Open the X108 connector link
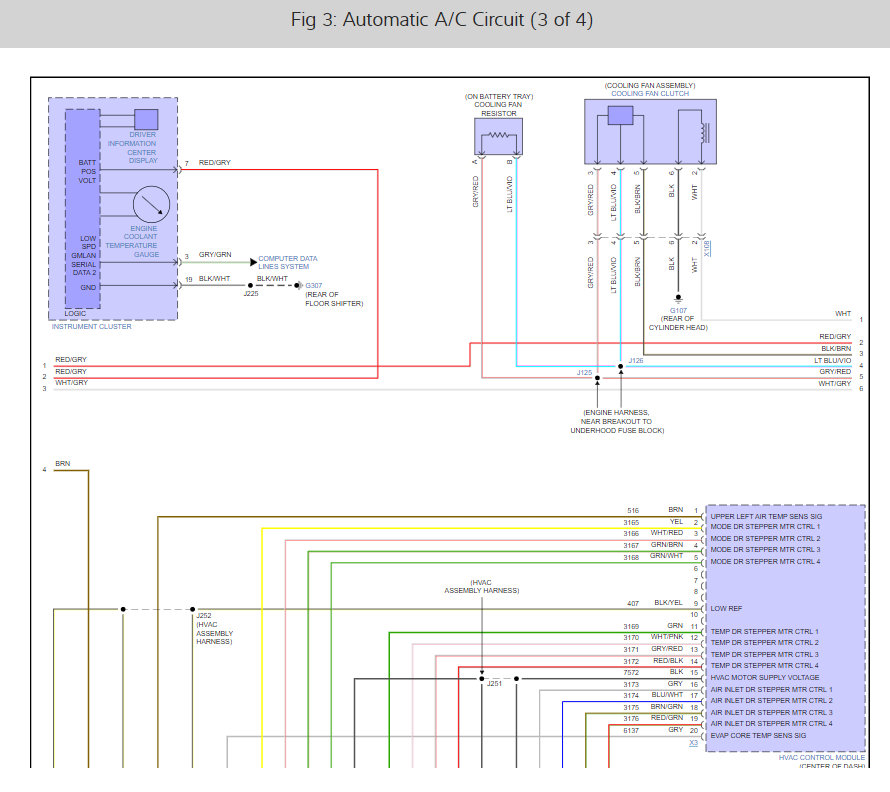890x792 pixels. click(707, 248)
